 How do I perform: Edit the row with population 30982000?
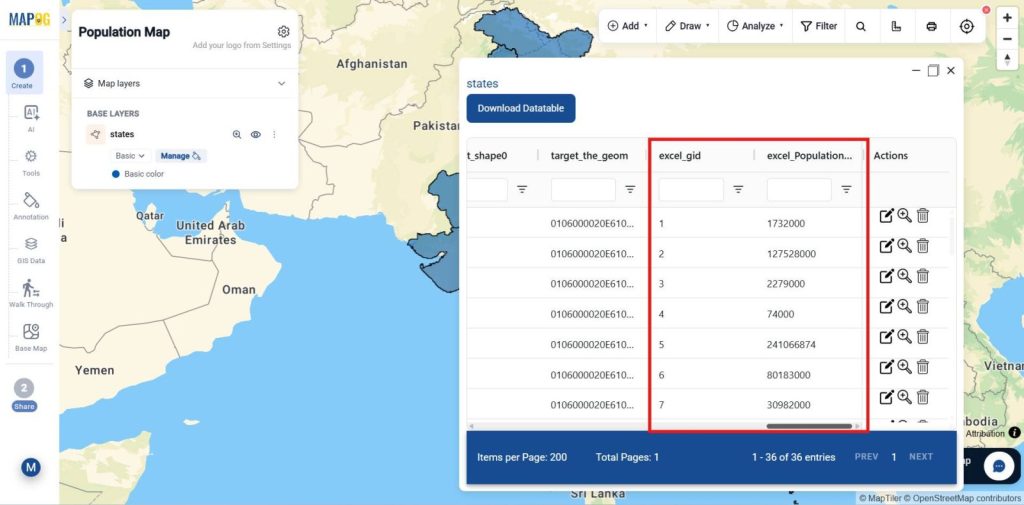(x=886, y=397)
